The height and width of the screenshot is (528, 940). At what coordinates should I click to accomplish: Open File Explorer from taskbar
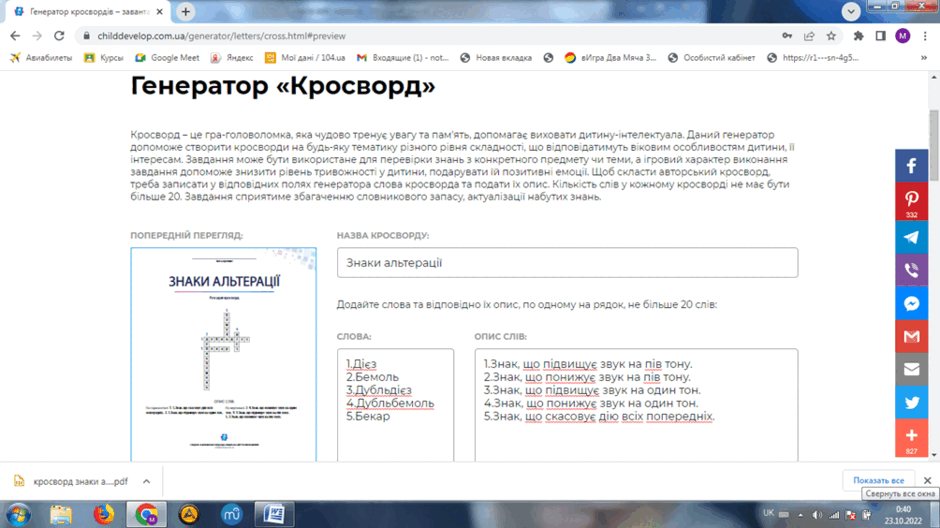tap(61, 514)
